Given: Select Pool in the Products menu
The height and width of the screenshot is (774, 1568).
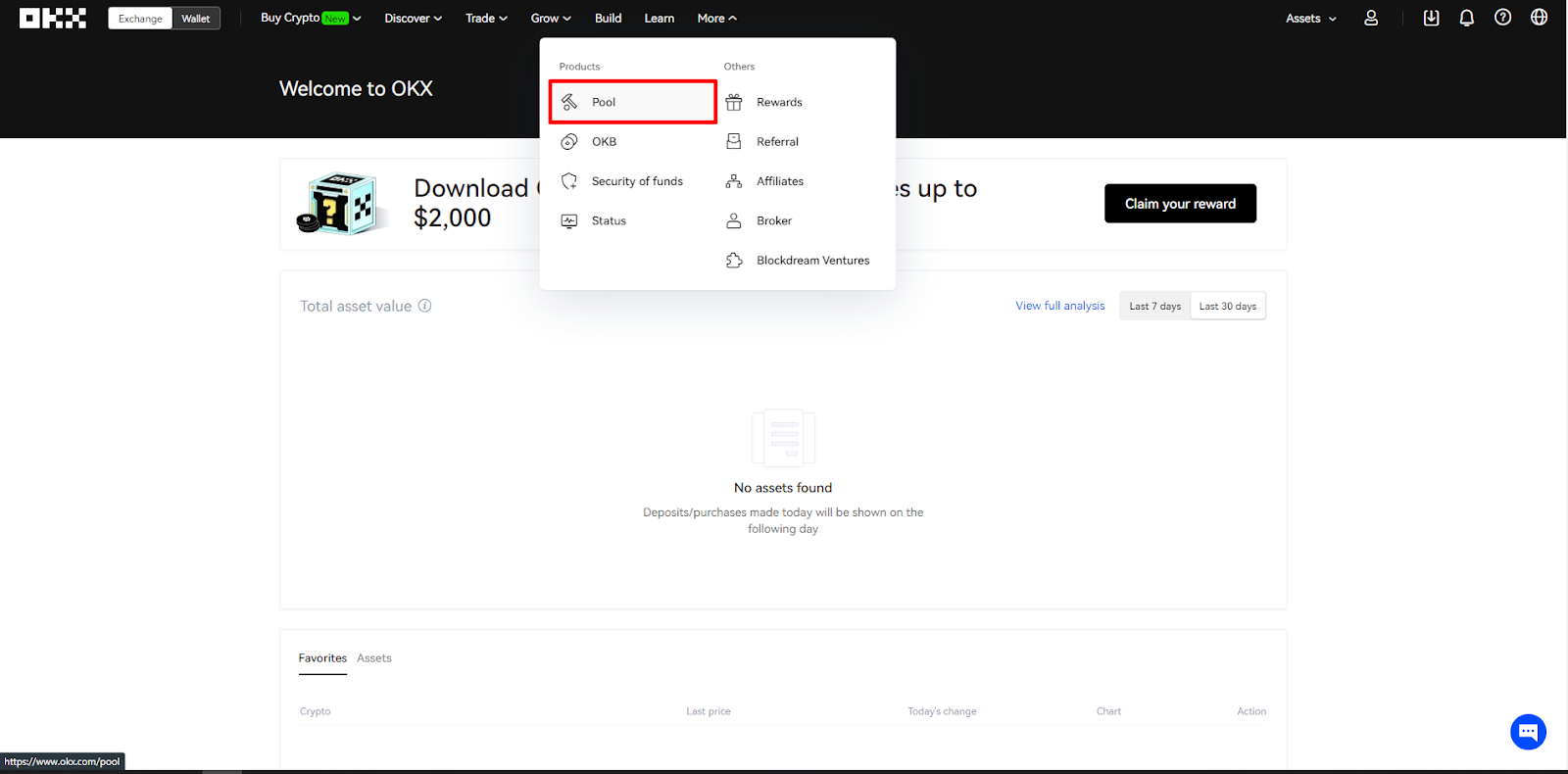Looking at the screenshot, I should pos(633,102).
